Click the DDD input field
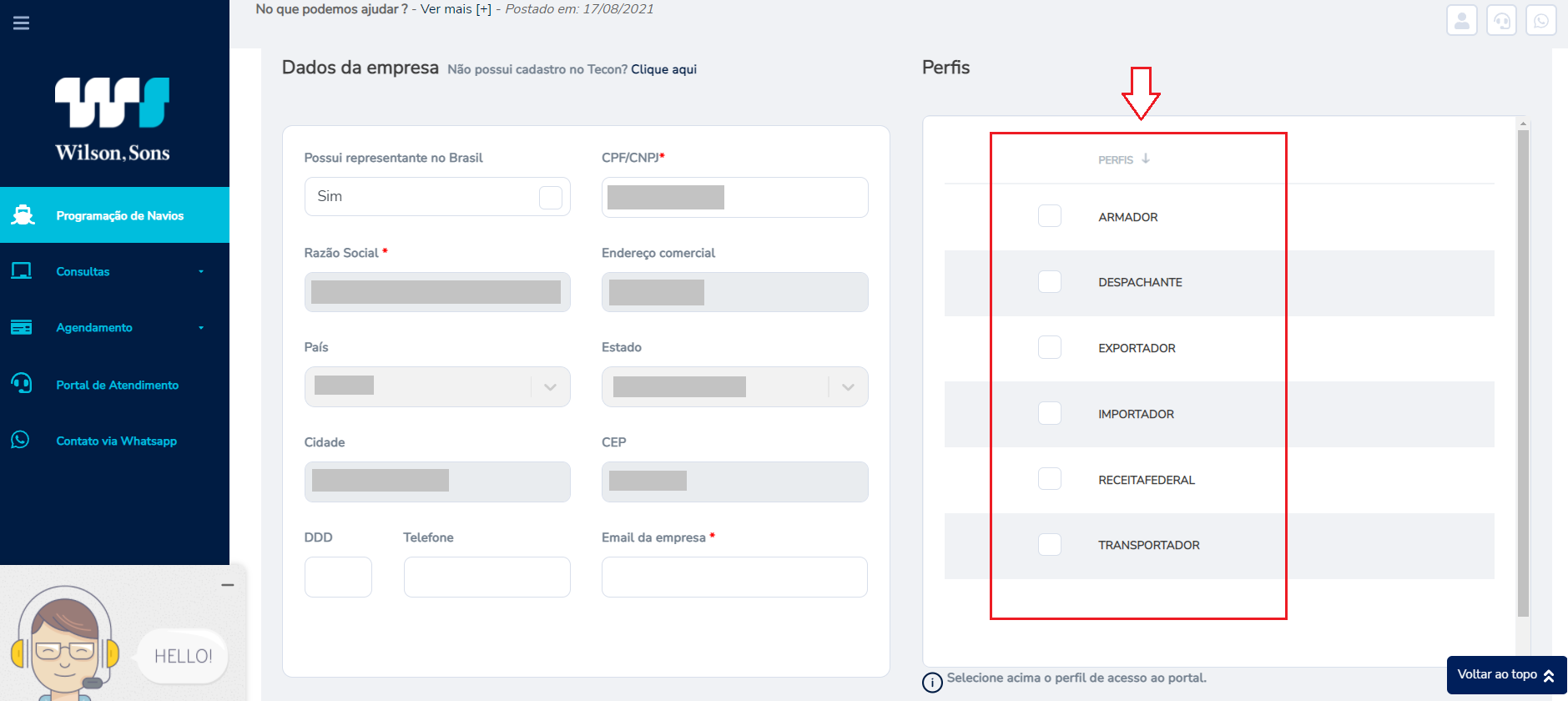The width and height of the screenshot is (1568, 701). [338, 577]
